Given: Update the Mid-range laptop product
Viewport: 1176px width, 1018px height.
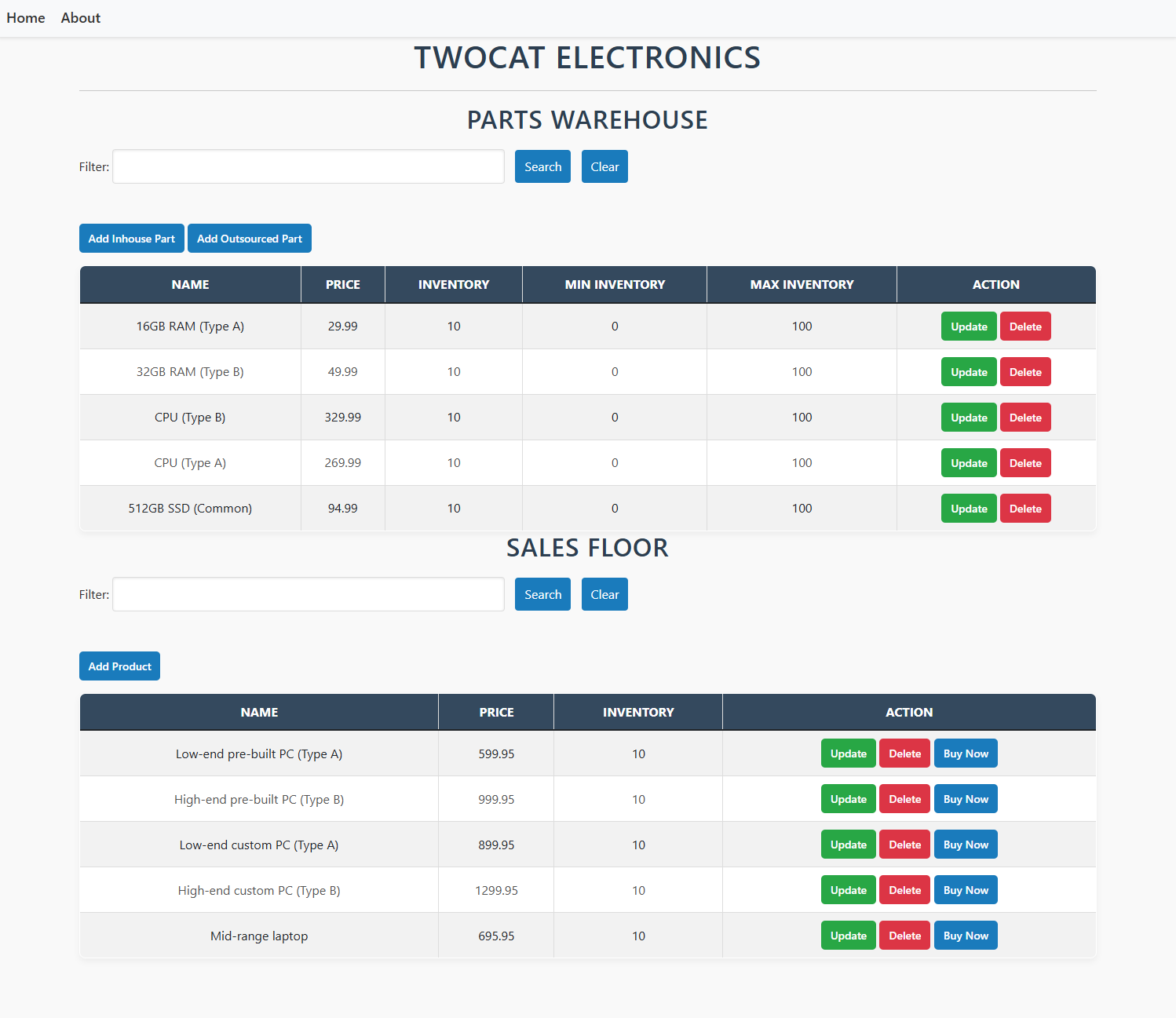Looking at the screenshot, I should pyautogui.click(x=849, y=936).
